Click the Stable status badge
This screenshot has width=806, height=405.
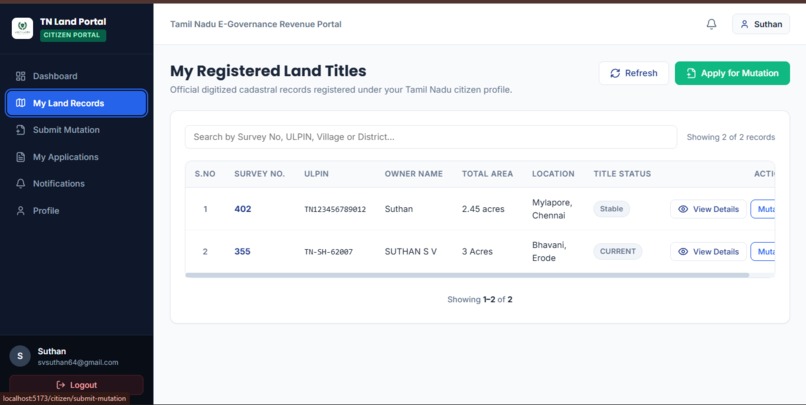(x=611, y=209)
